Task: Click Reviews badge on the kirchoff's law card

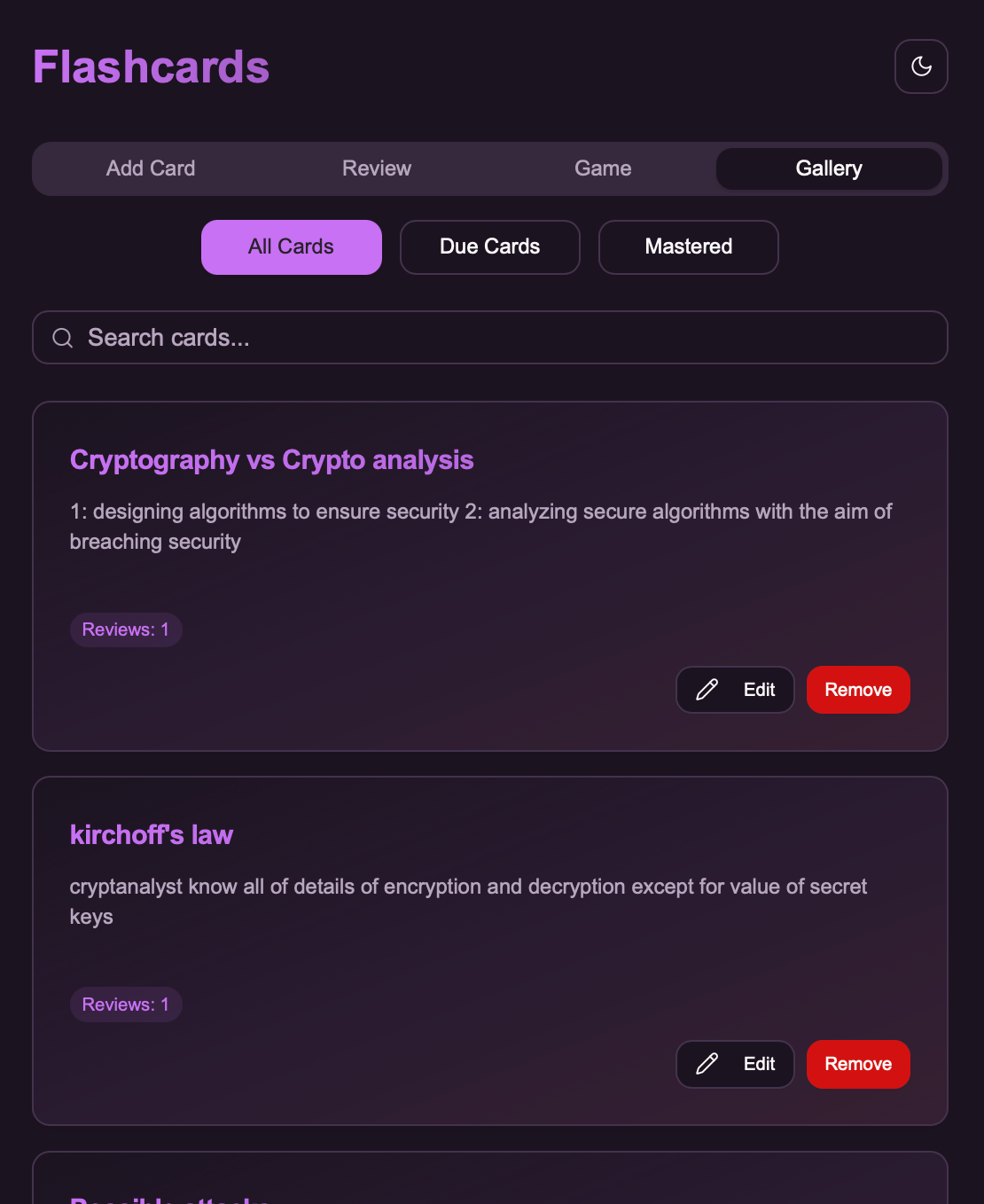Action: [x=126, y=1005]
